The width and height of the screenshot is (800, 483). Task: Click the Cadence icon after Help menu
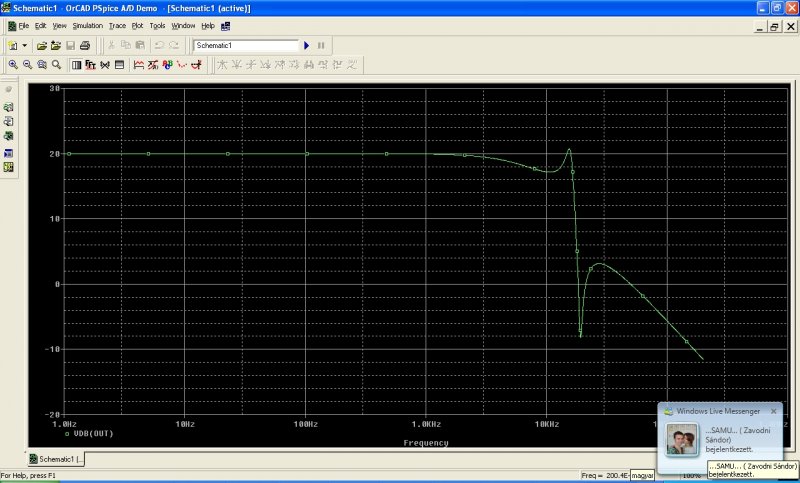click(x=226, y=26)
